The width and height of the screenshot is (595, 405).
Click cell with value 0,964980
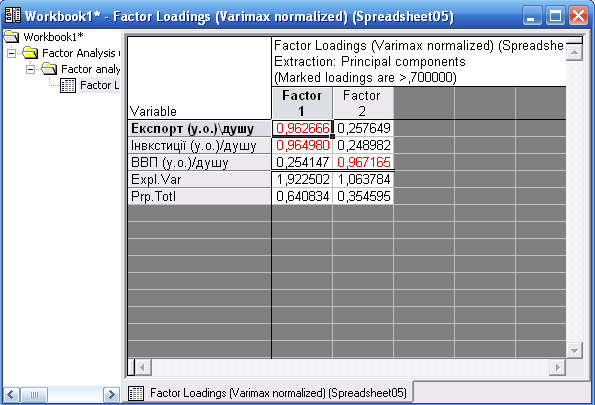302,145
